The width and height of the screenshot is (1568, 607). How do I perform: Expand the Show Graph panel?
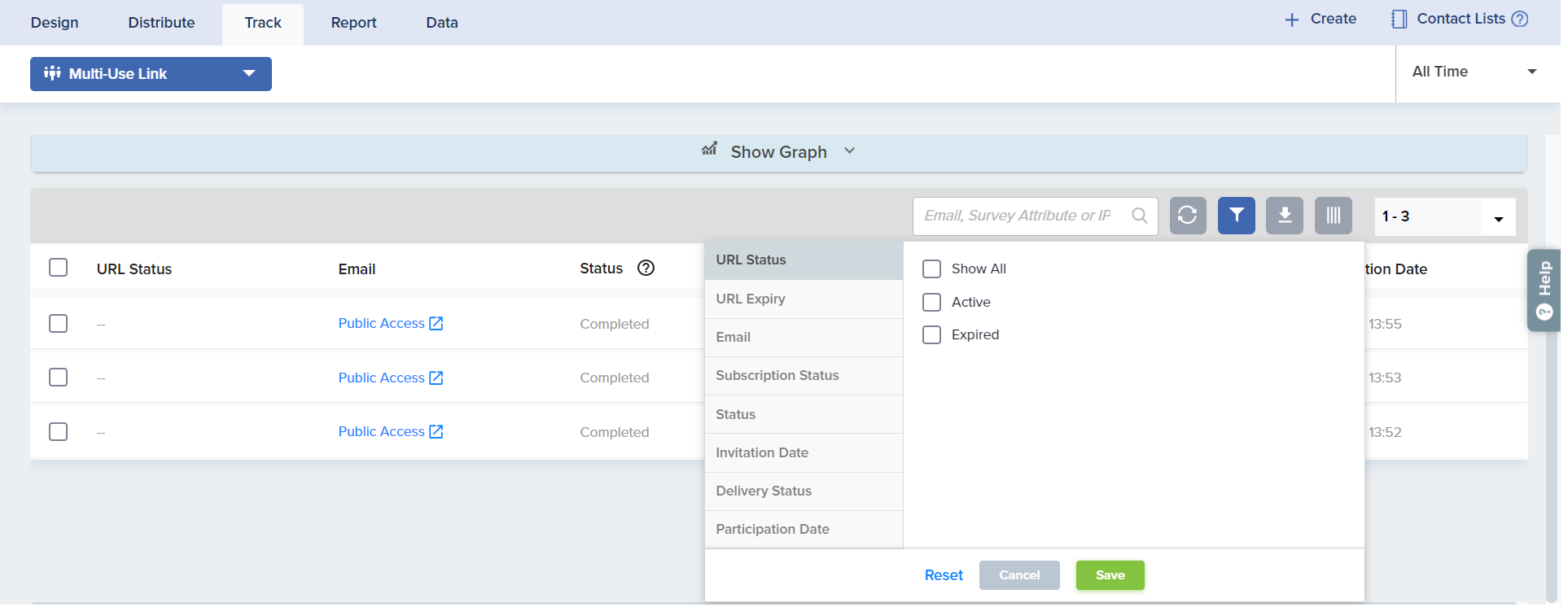click(778, 152)
